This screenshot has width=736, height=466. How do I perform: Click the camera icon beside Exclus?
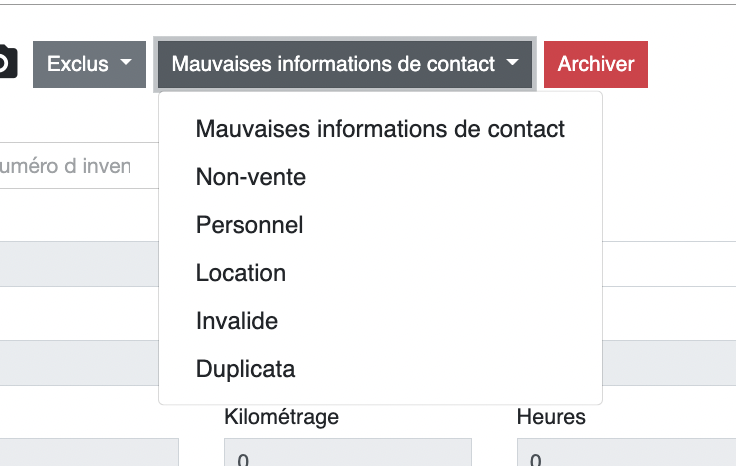[x=6, y=63]
